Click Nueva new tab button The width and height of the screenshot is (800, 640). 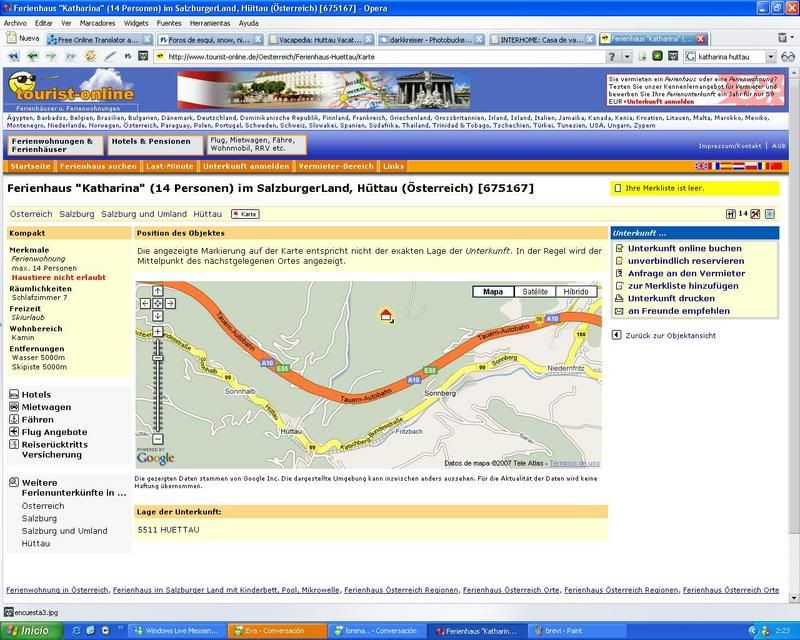click(x=23, y=38)
